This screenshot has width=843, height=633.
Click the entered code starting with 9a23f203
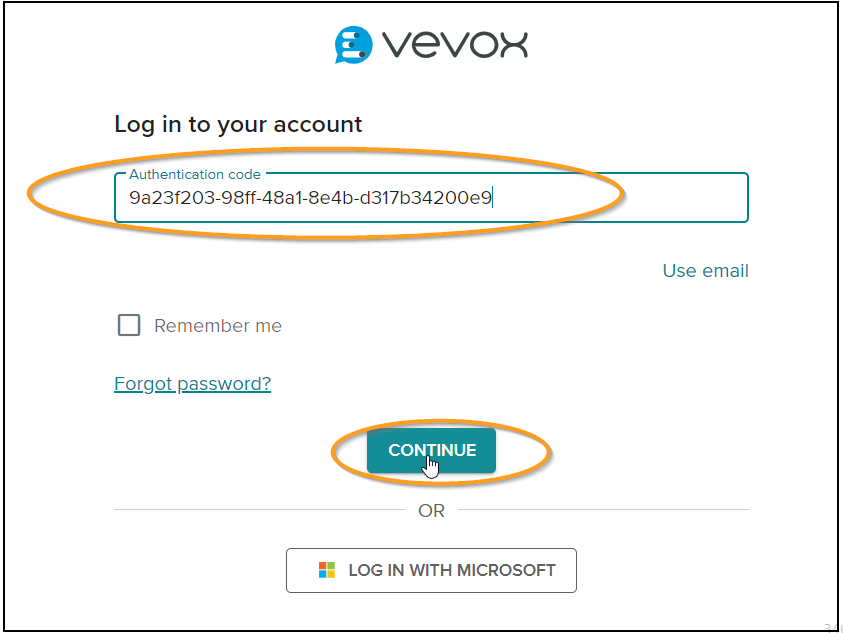pos(310,198)
